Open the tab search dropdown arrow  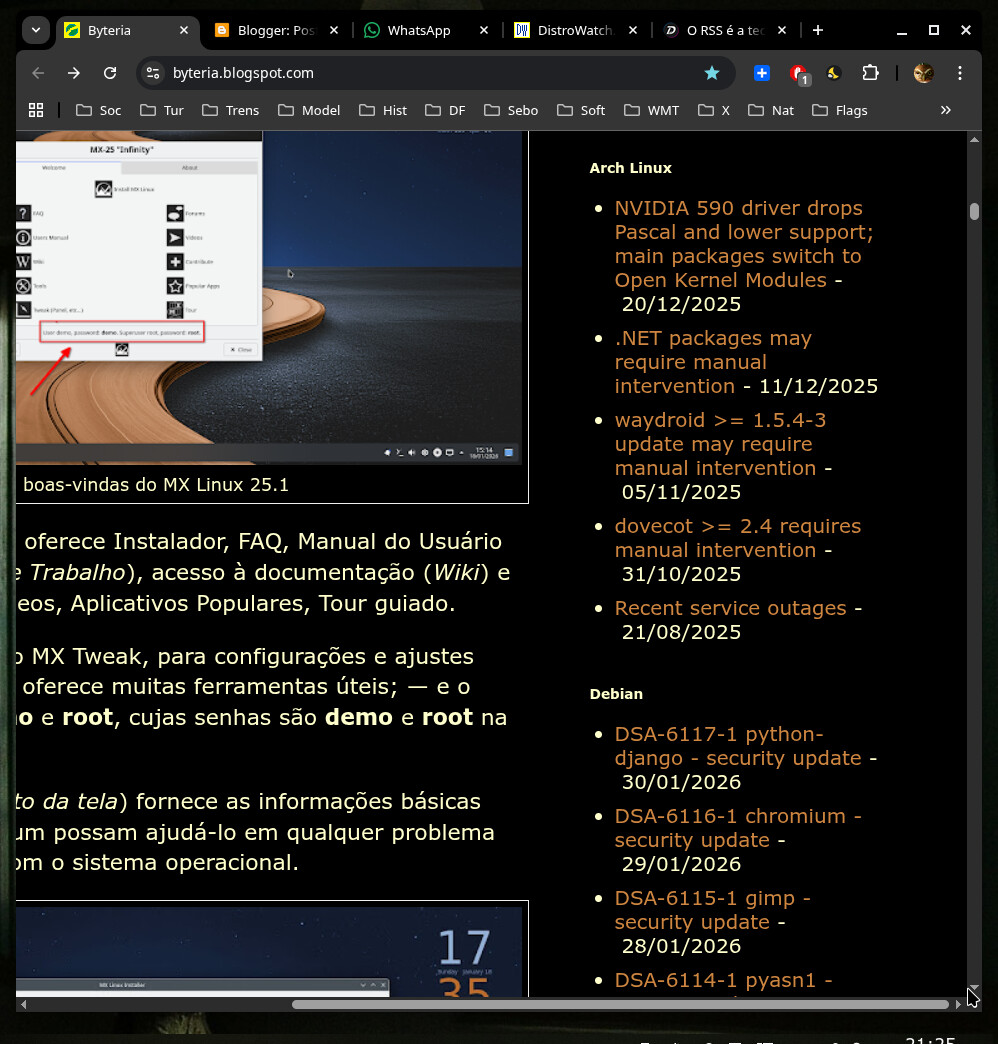click(36, 30)
